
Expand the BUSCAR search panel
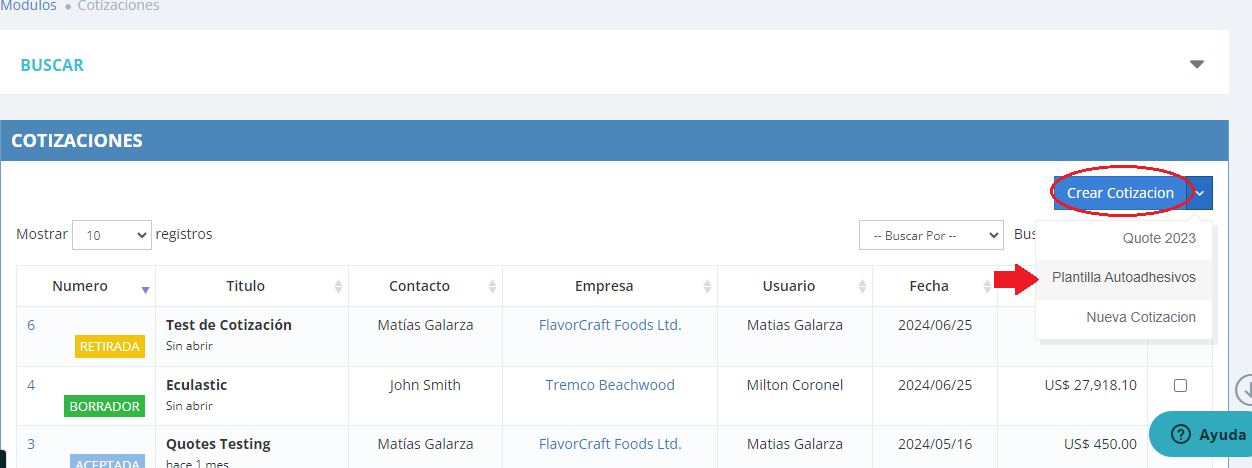1196,65
